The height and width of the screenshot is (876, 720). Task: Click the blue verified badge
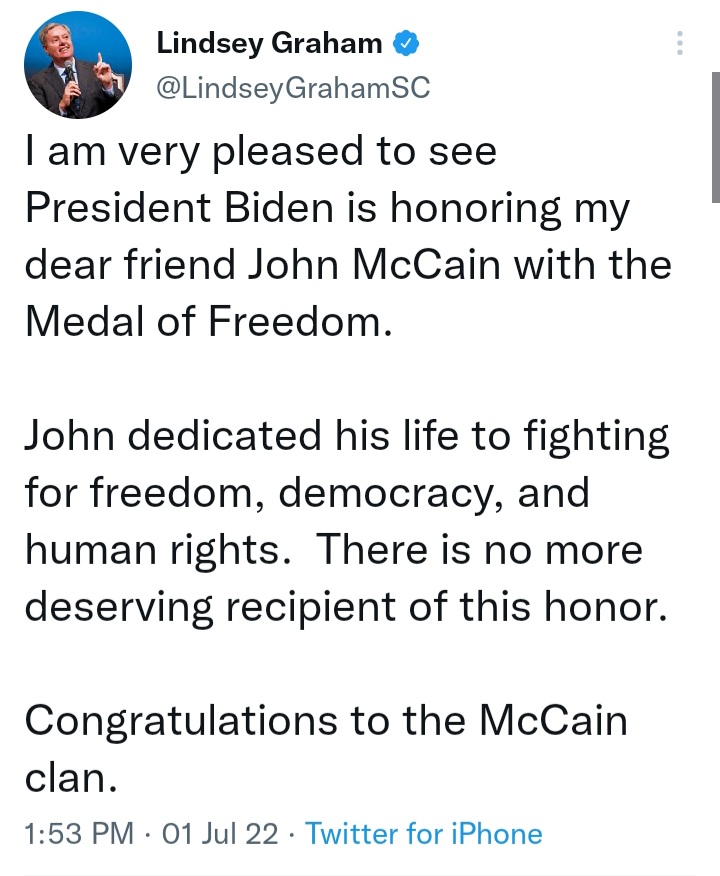pos(405,43)
